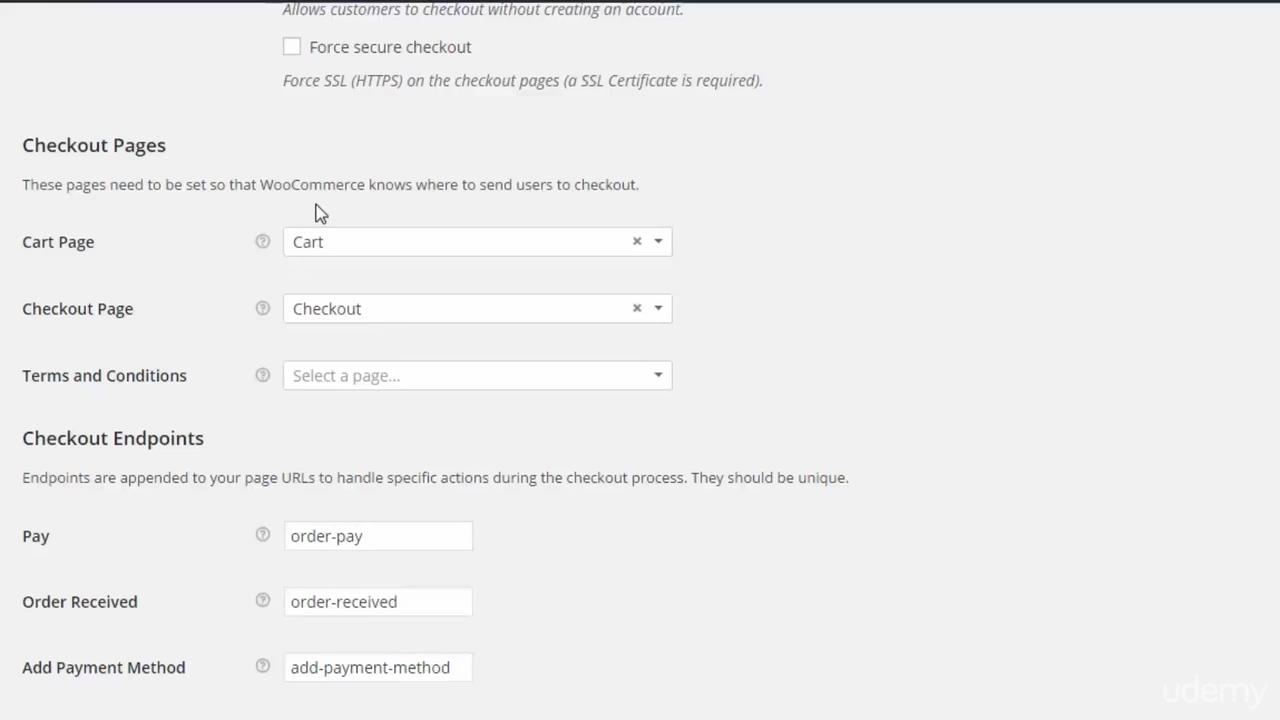1280x720 pixels.
Task: Focus the order-received endpoint field
Action: (378, 602)
